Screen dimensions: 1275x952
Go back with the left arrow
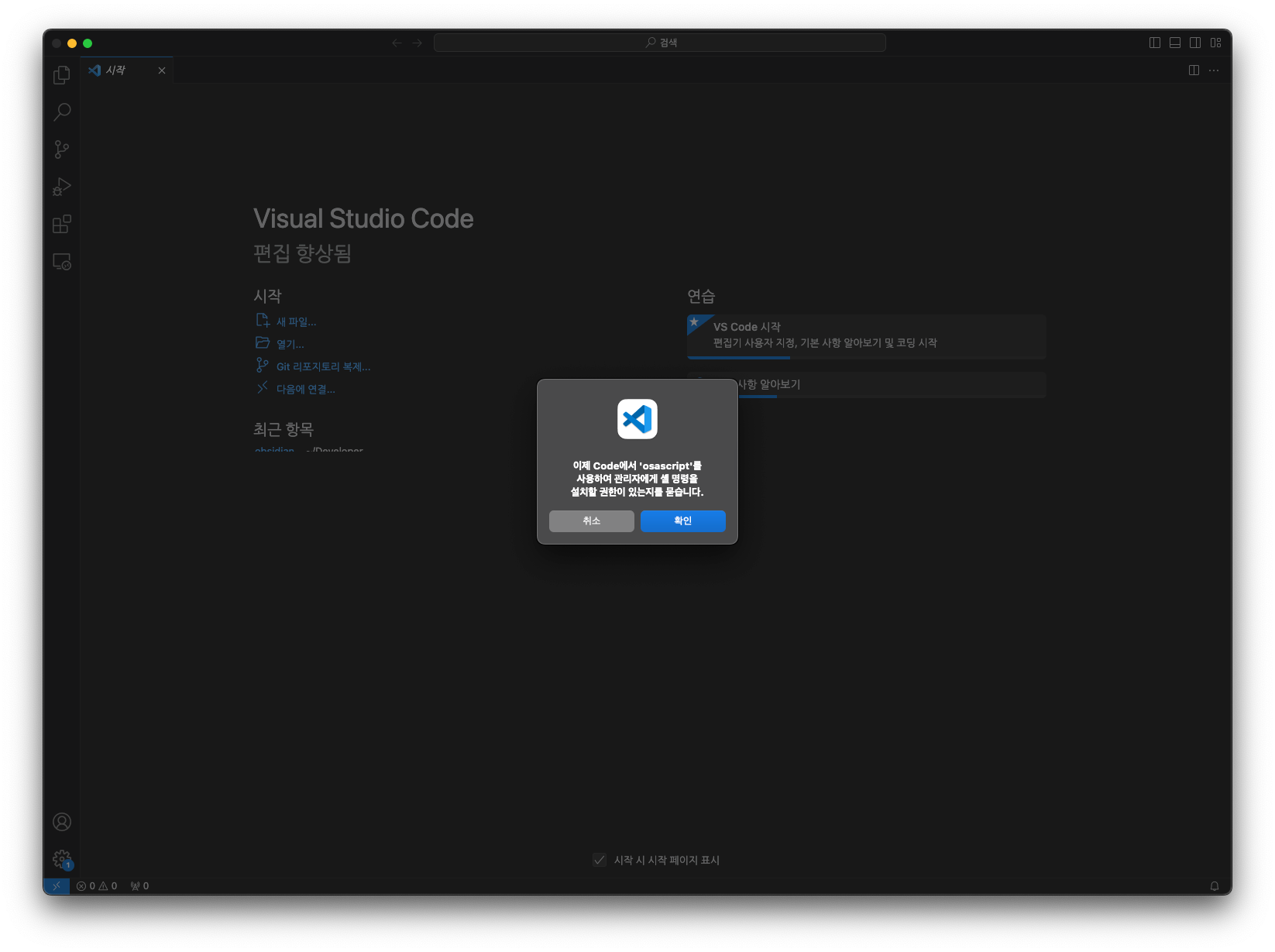(397, 43)
